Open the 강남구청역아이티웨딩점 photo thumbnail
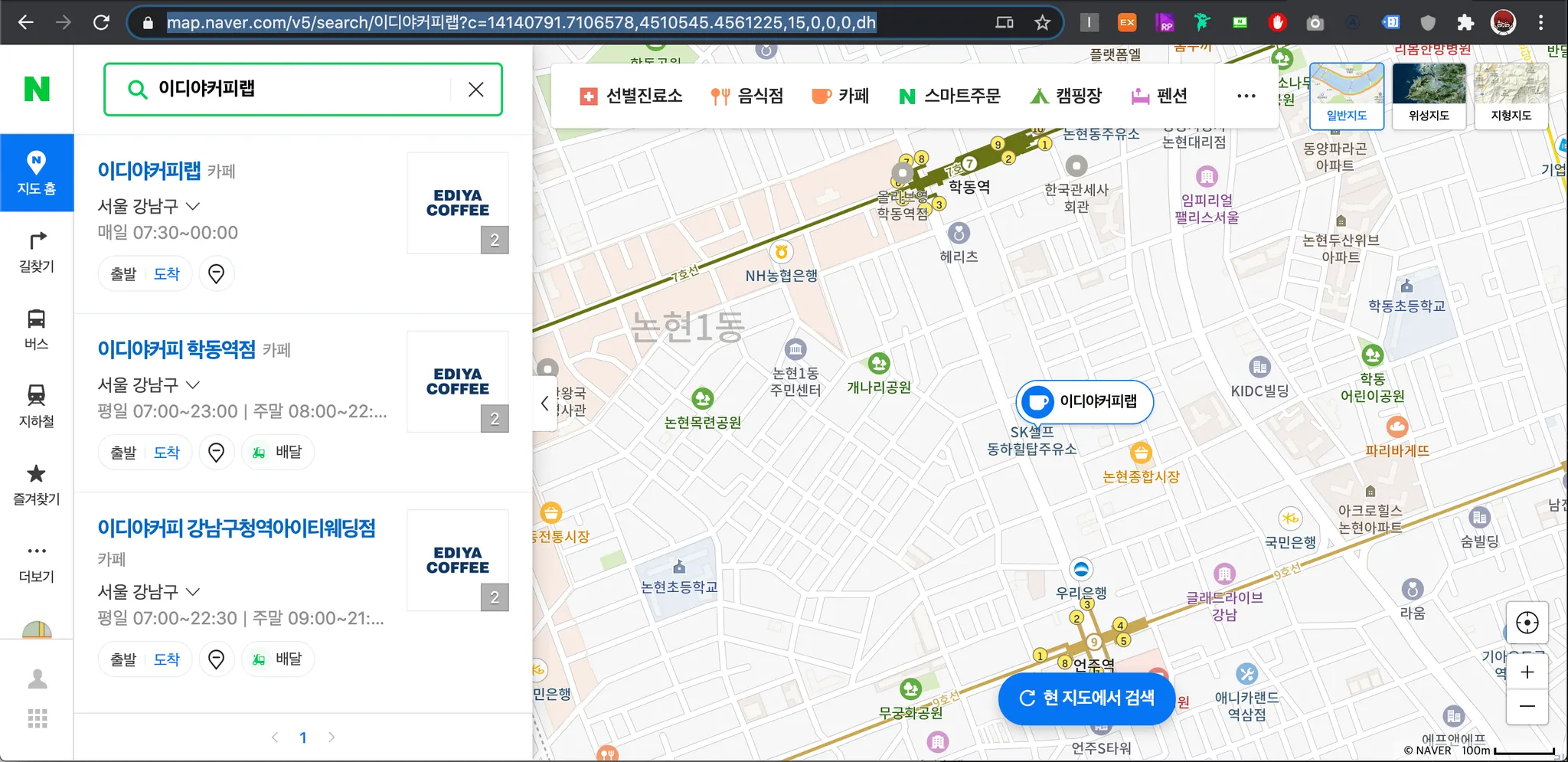This screenshot has width=1568, height=762. (458, 560)
